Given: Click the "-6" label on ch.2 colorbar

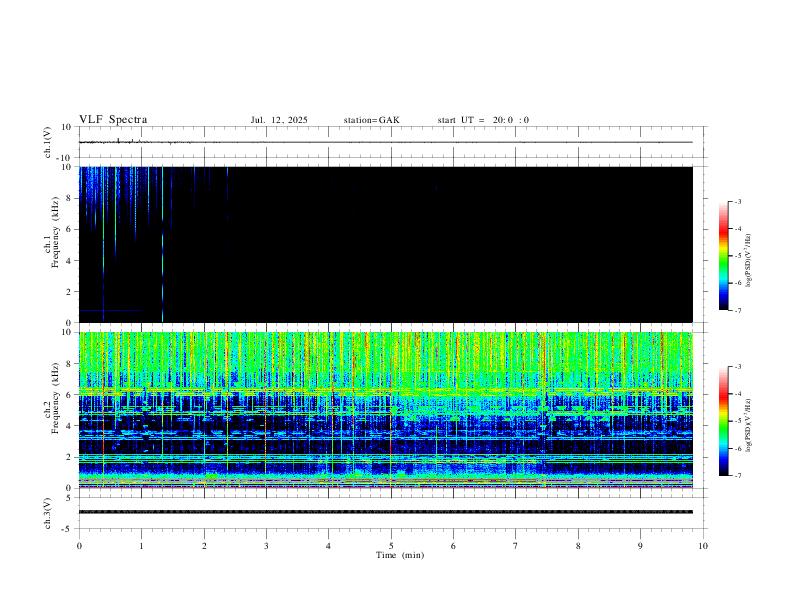Looking at the screenshot, I should [737, 448].
